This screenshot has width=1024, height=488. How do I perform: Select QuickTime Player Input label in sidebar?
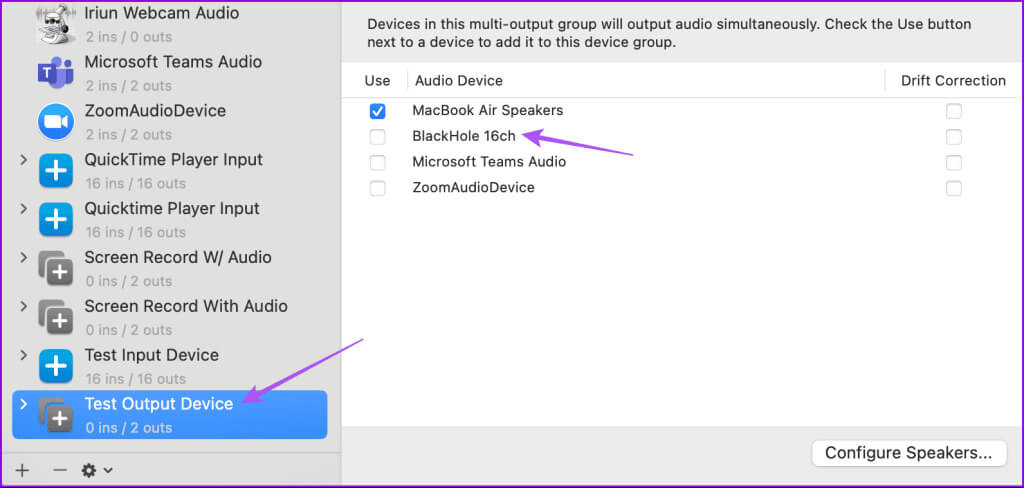(x=173, y=160)
